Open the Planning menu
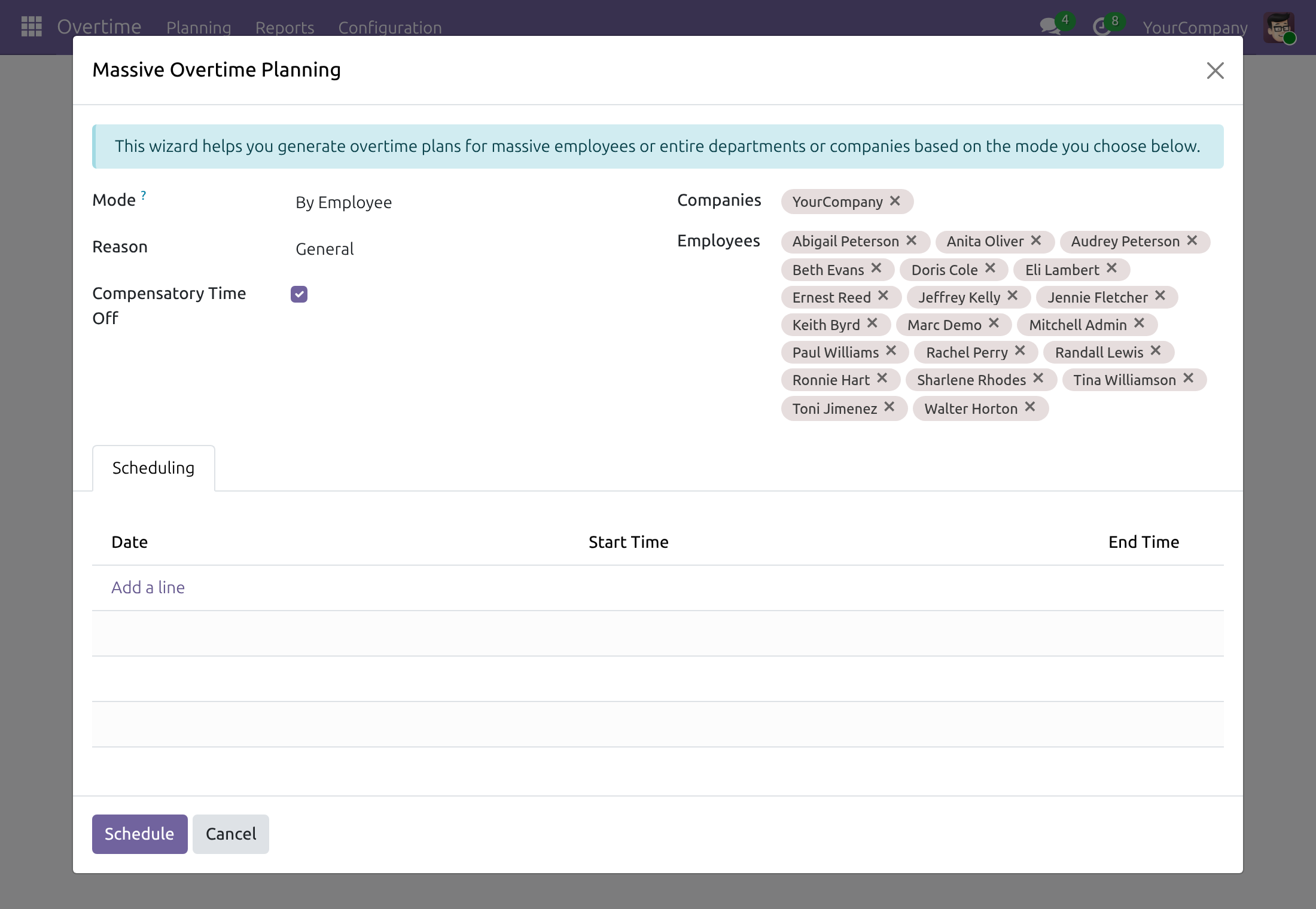Screen dimensions: 1316x909 click(199, 28)
